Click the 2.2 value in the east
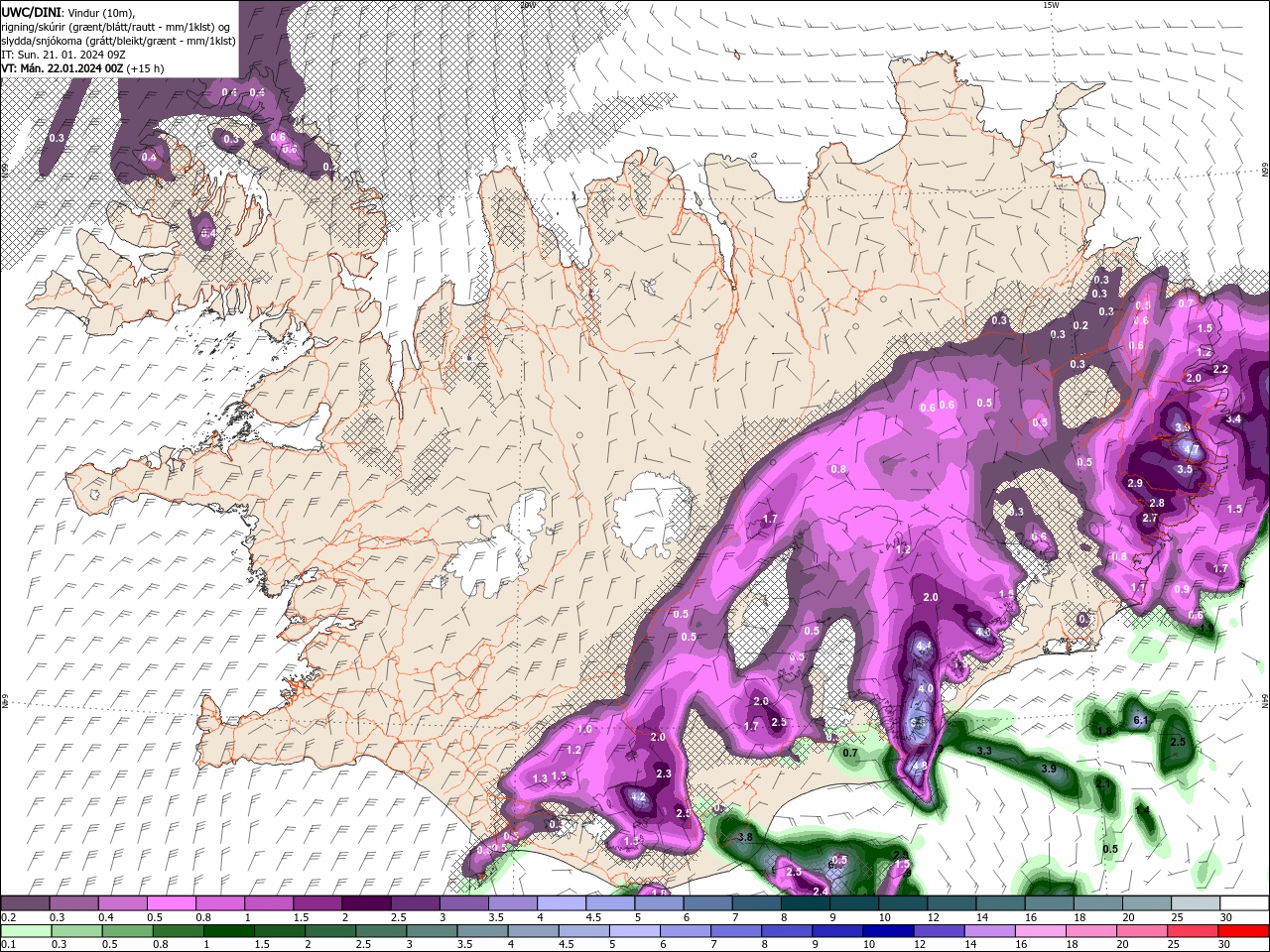The width and height of the screenshot is (1270, 952). click(x=1220, y=369)
